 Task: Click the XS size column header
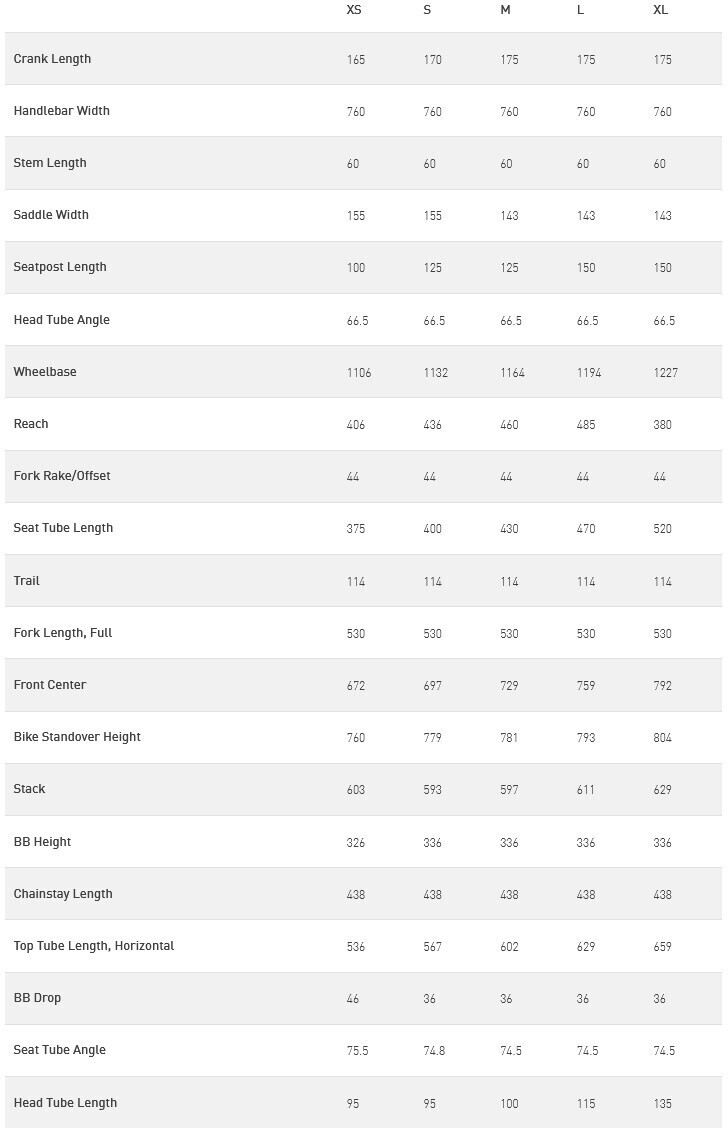[x=354, y=10]
